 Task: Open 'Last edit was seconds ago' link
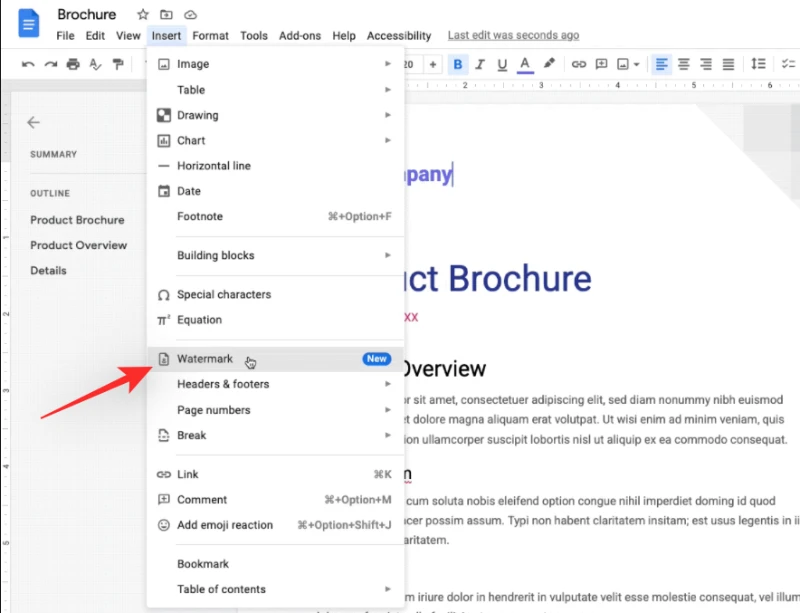(513, 35)
